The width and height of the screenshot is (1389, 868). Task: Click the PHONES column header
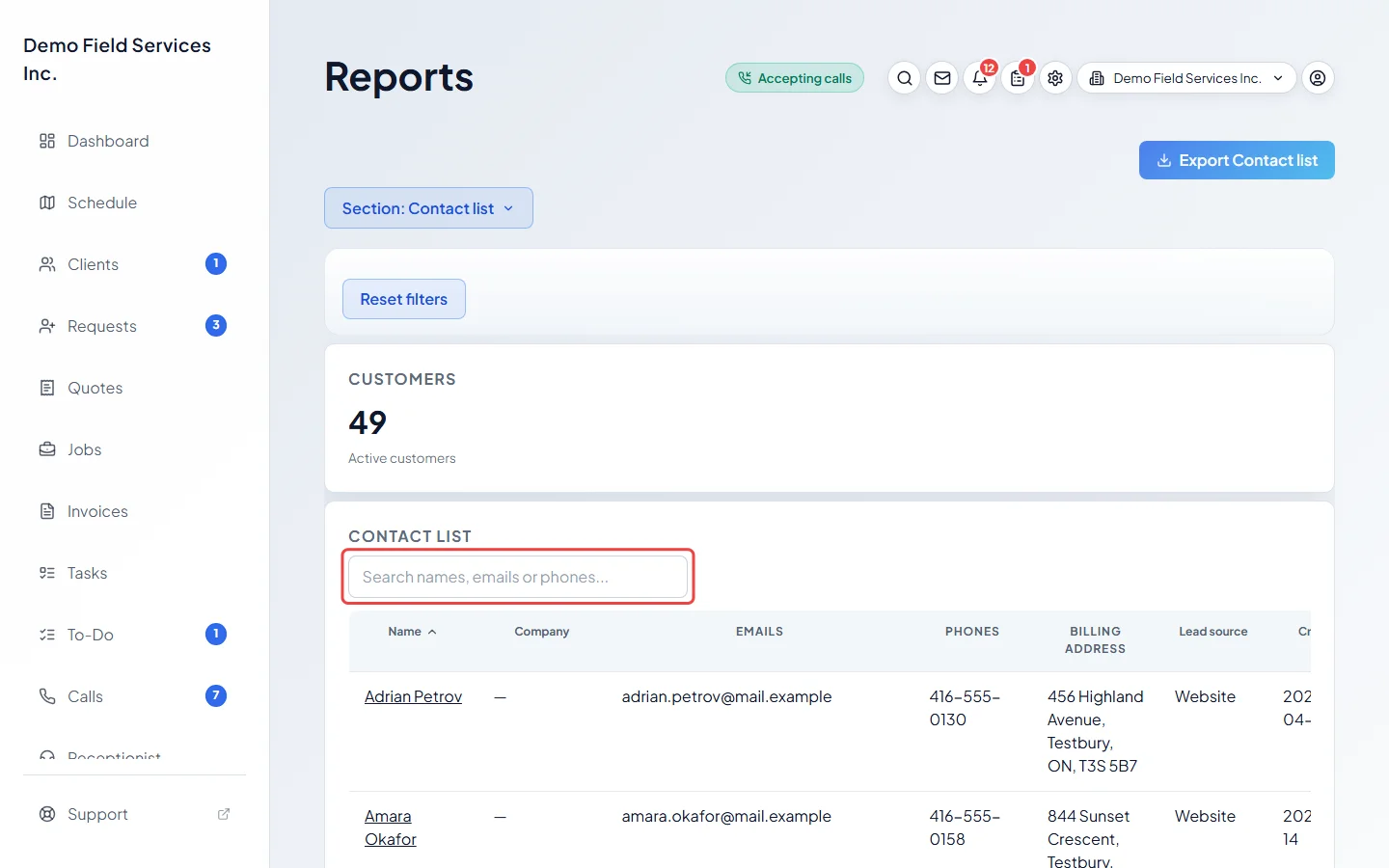972,632
